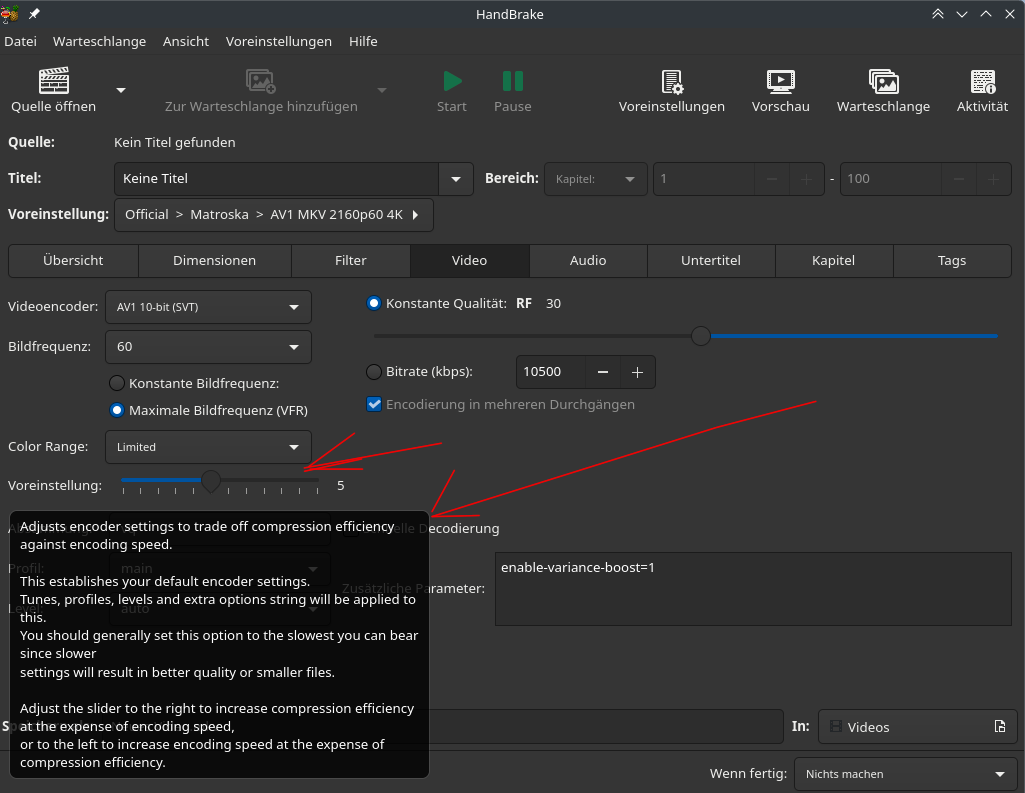The width and height of the screenshot is (1025, 793).
Task: Minimize the HandBrake window
Action: pyautogui.click(x=962, y=14)
